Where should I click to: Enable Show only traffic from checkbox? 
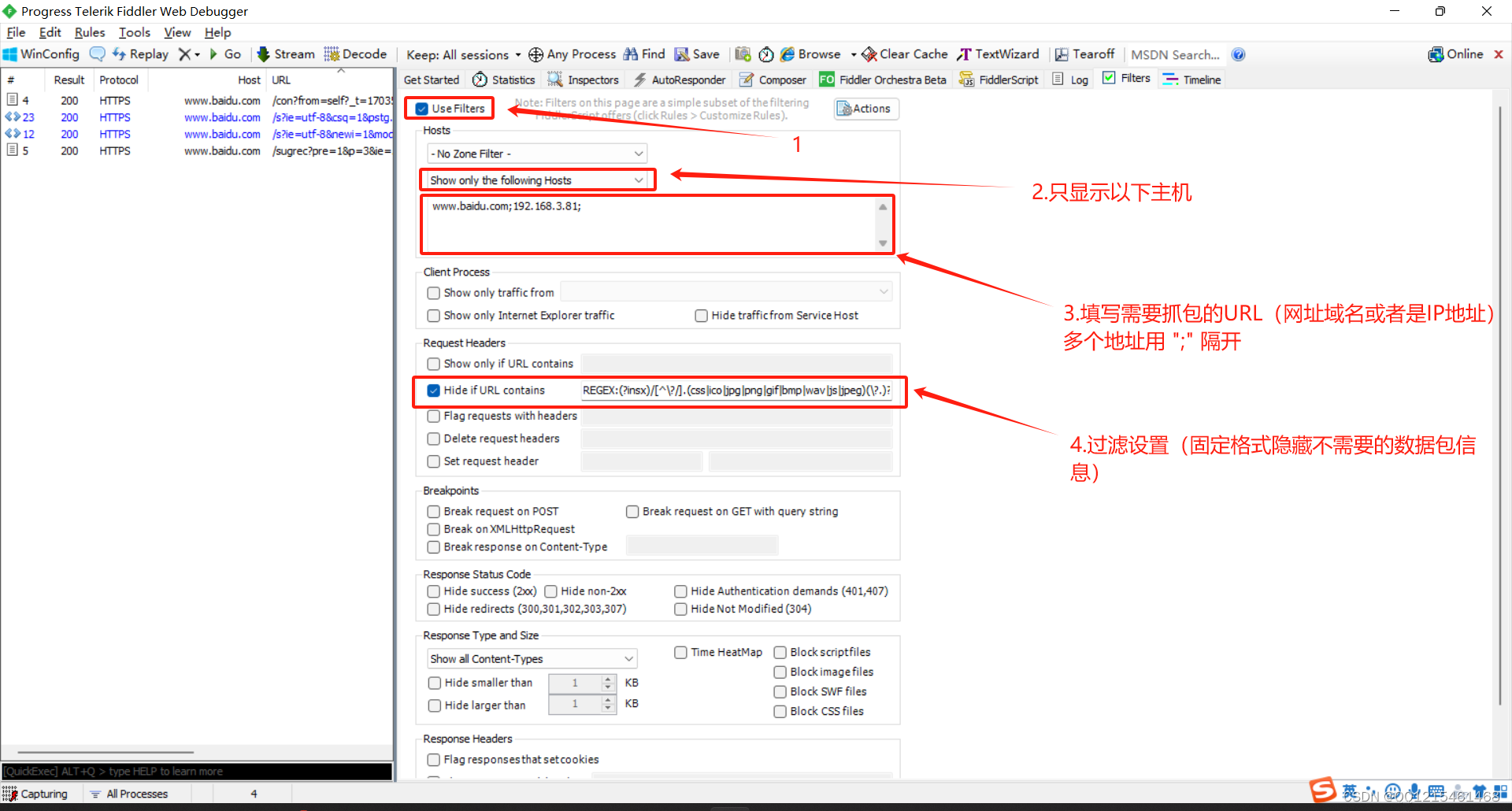(x=434, y=293)
